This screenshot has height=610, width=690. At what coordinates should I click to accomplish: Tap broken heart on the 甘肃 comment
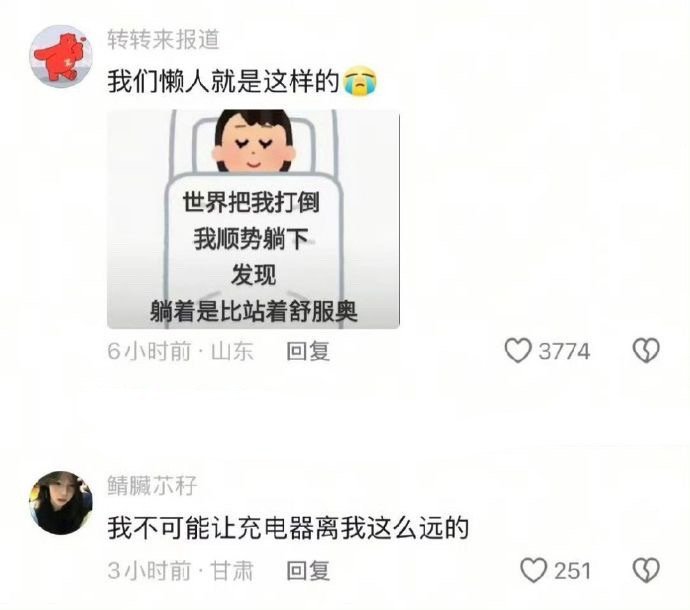pyautogui.click(x=646, y=570)
